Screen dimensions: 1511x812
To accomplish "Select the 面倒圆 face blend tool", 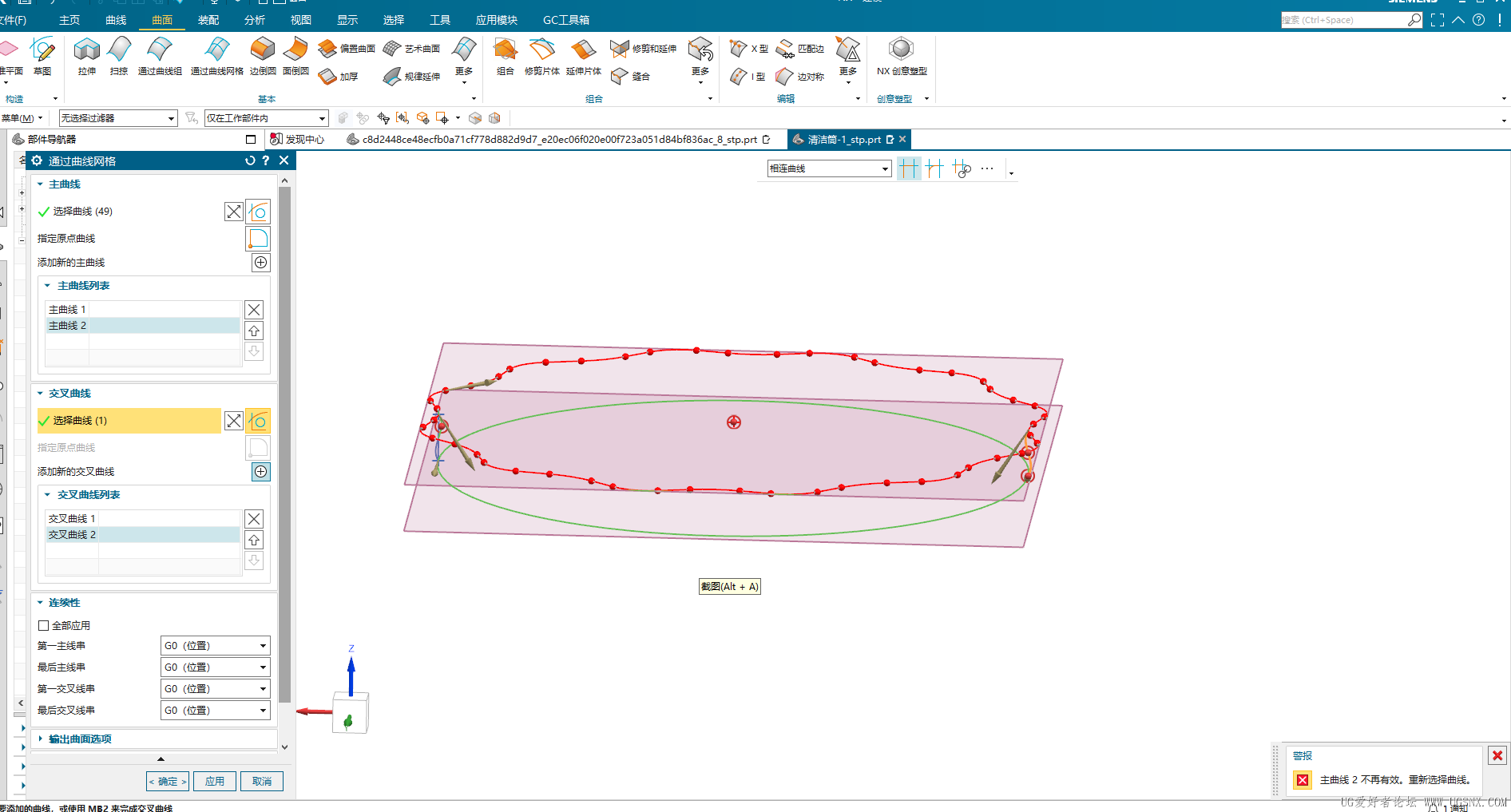I will click(295, 56).
